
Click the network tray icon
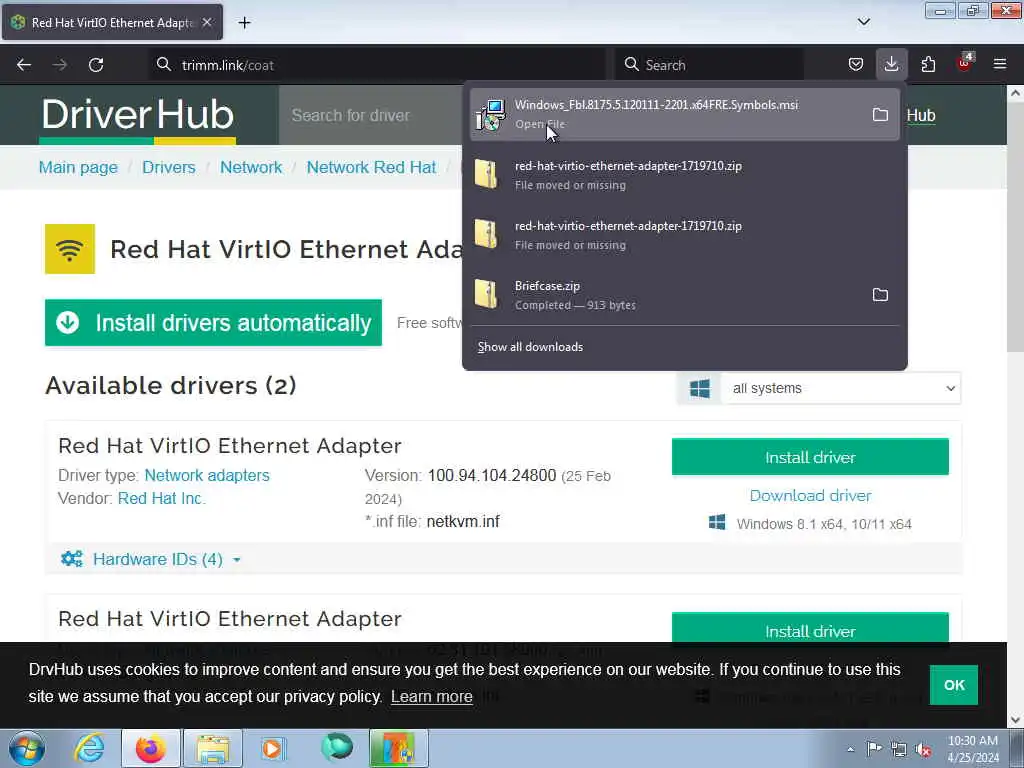899,749
